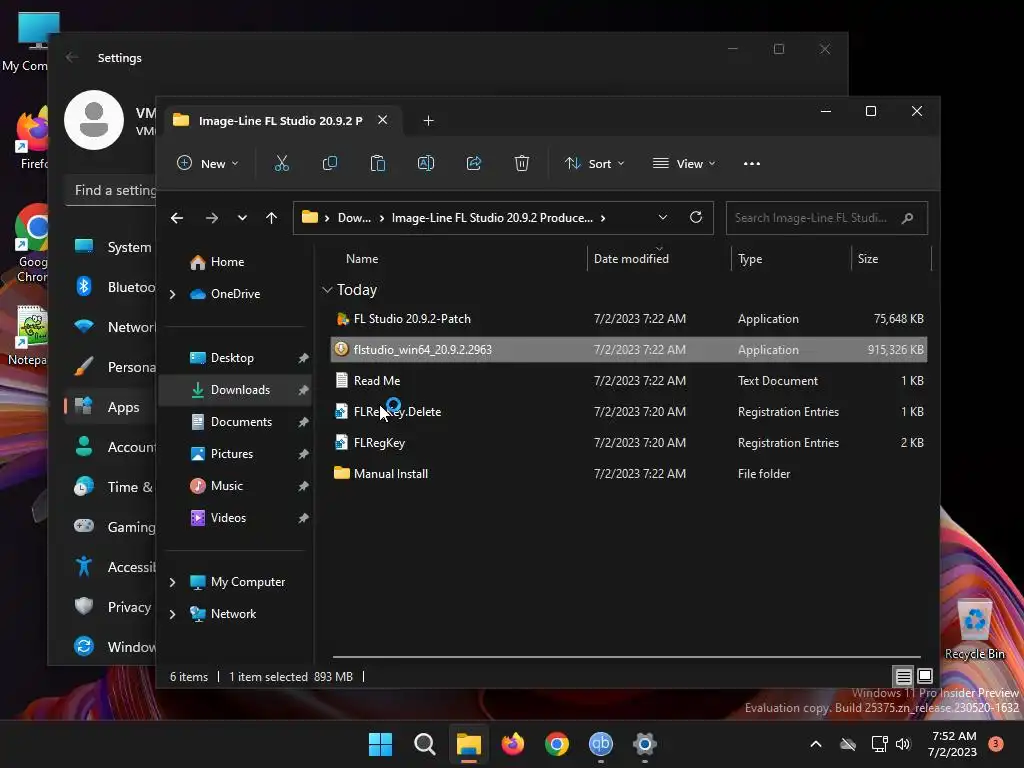Click the Dow... breadcrumb in address bar

coord(354,217)
